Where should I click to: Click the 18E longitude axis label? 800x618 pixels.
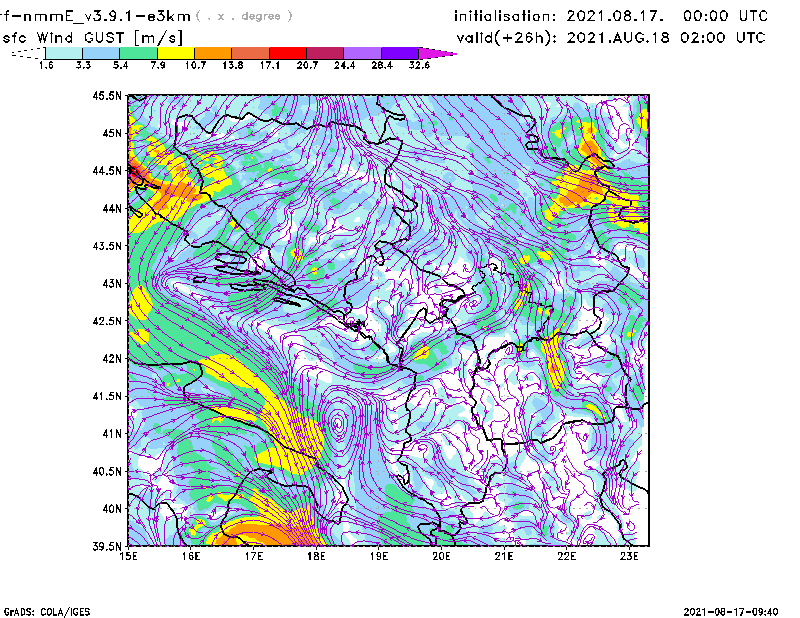pos(316,556)
